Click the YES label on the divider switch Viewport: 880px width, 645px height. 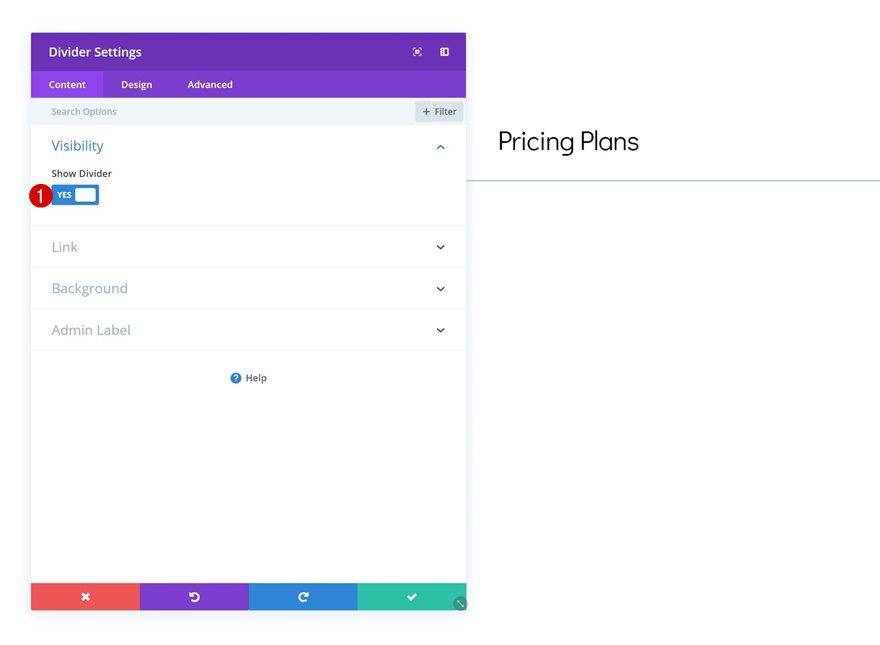[63, 194]
